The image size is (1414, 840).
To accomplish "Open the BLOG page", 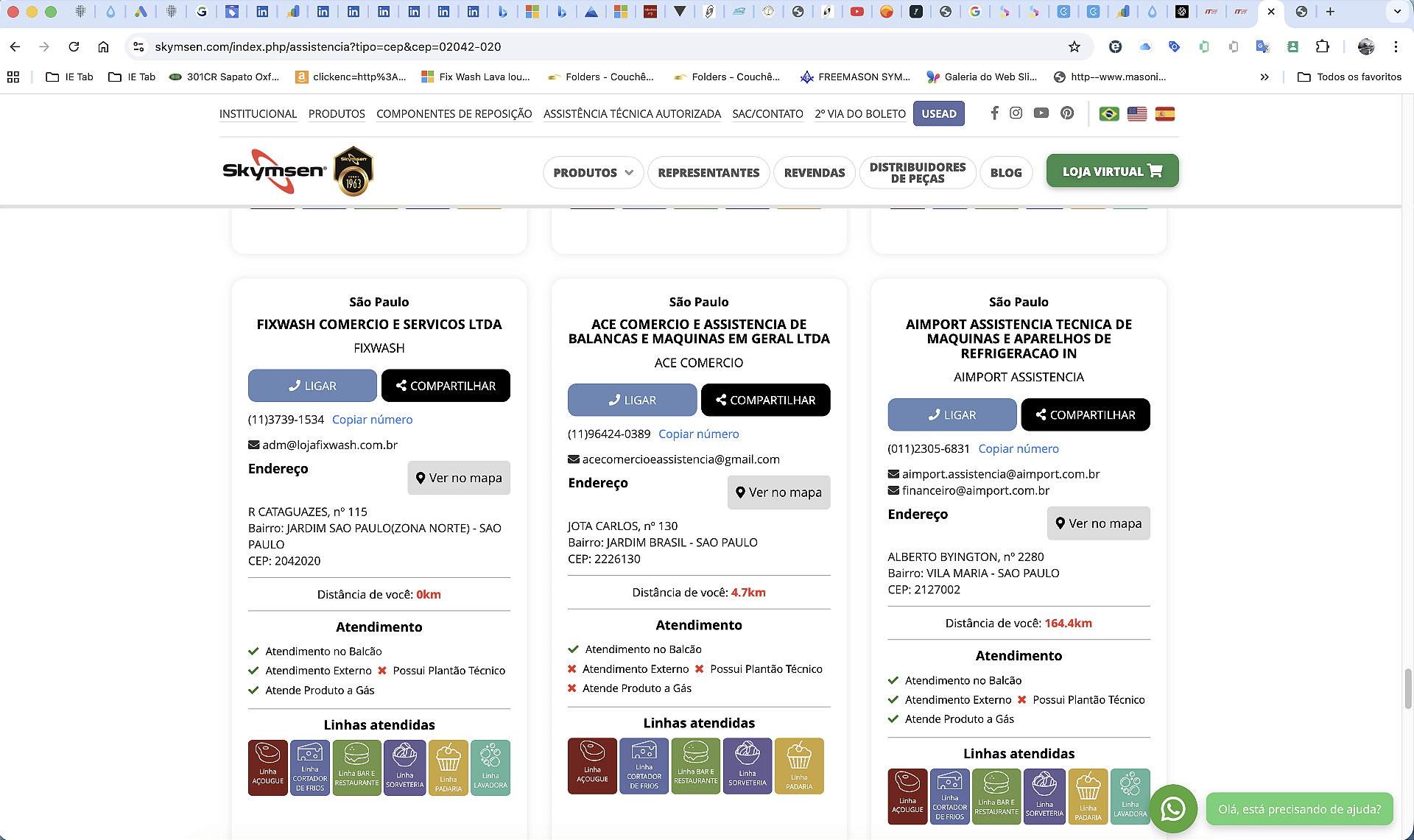I will [x=1006, y=172].
